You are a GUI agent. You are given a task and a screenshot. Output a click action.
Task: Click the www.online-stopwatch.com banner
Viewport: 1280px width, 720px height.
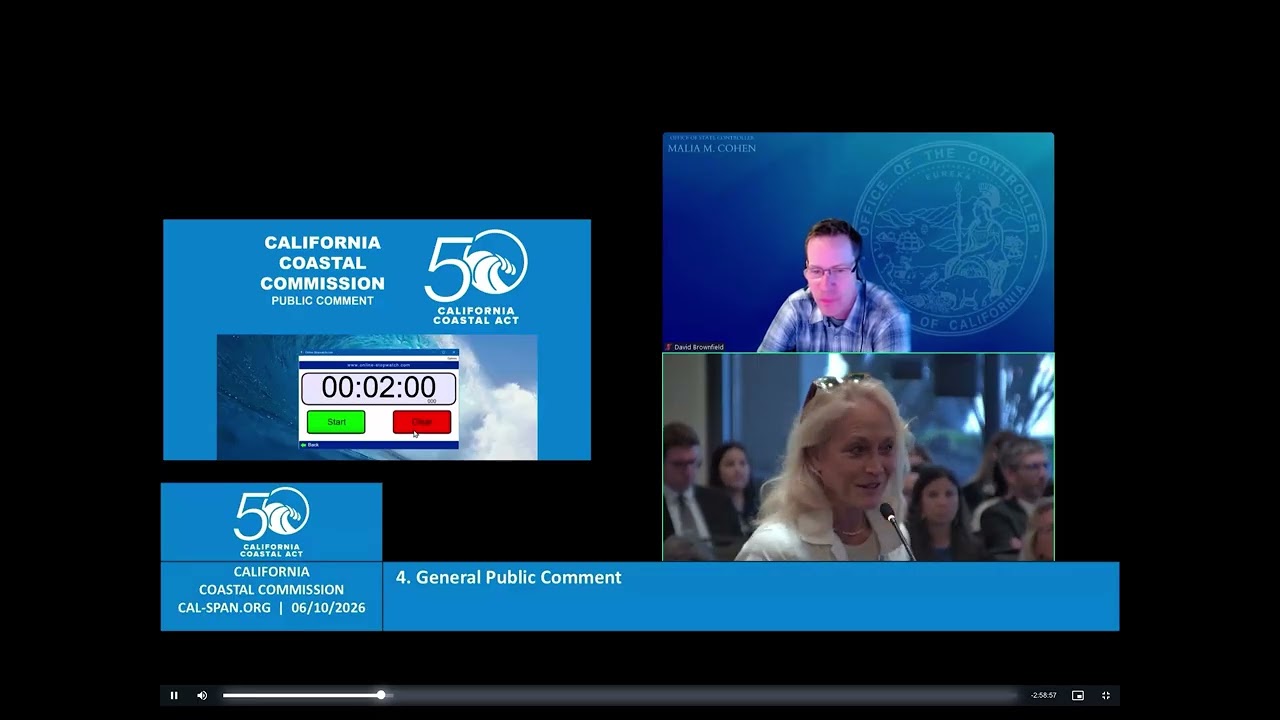pyautogui.click(x=379, y=365)
